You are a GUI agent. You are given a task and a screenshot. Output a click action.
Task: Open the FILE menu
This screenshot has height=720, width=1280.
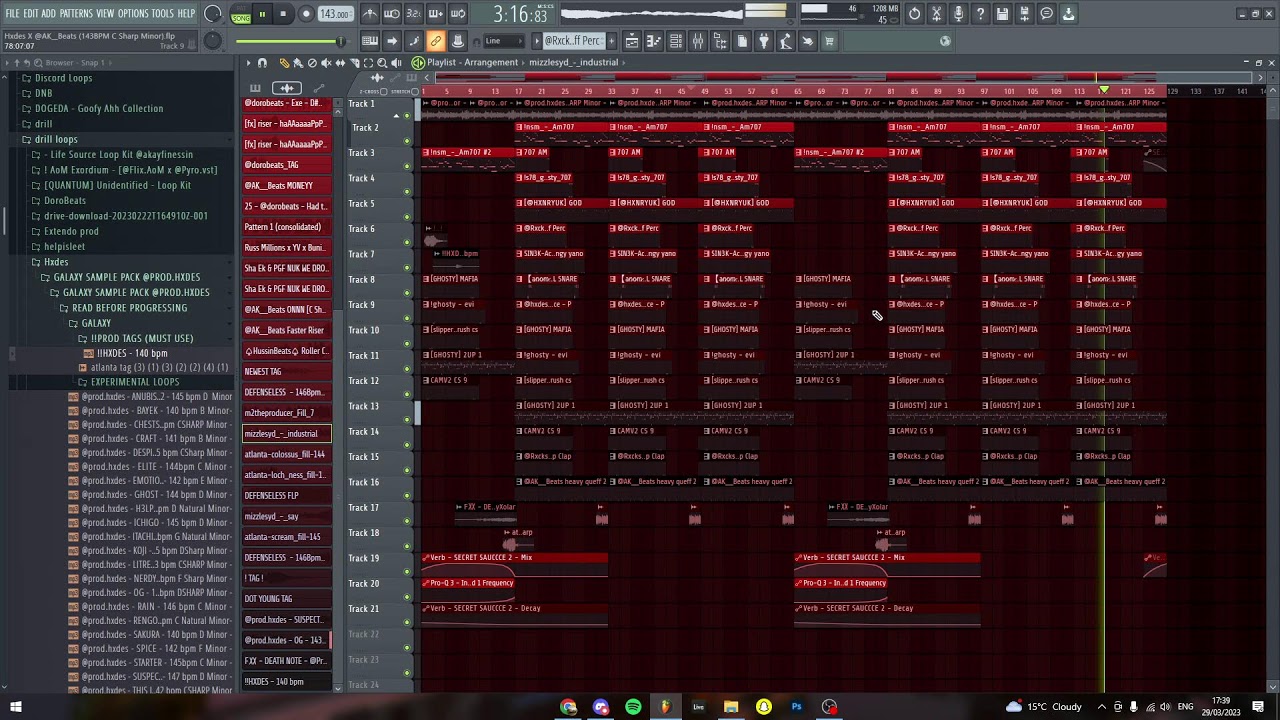[x=13, y=14]
